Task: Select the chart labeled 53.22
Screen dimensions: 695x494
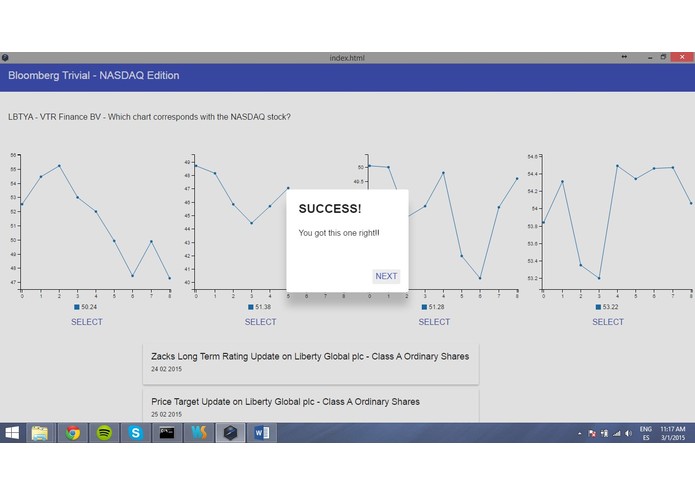Action: coord(608,322)
